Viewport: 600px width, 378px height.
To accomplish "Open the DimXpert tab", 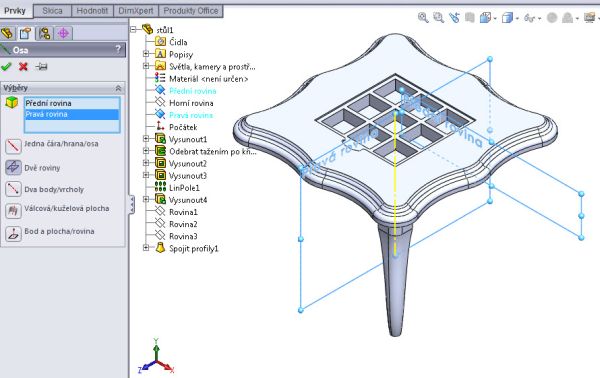I will (x=136, y=11).
